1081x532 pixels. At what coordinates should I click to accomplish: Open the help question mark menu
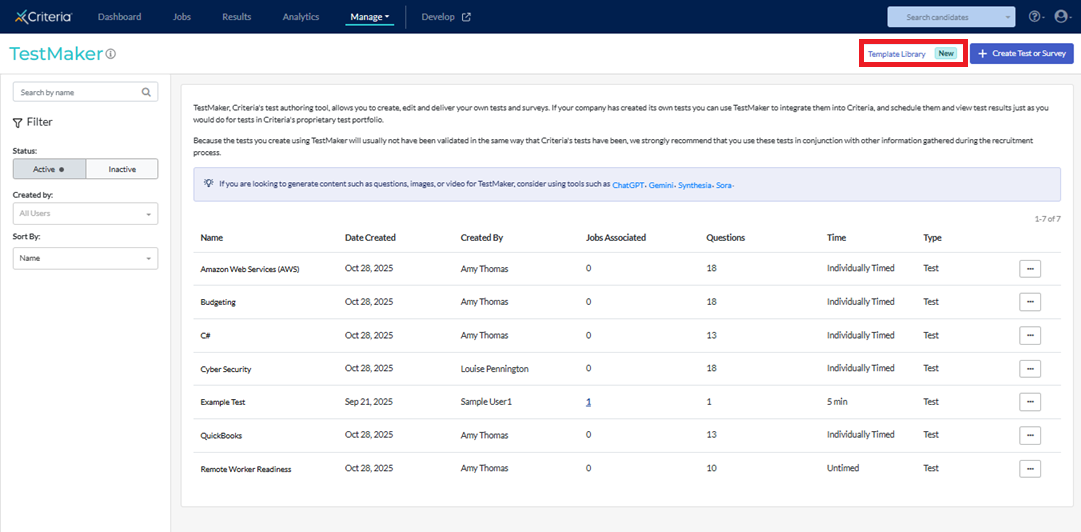tap(1034, 17)
